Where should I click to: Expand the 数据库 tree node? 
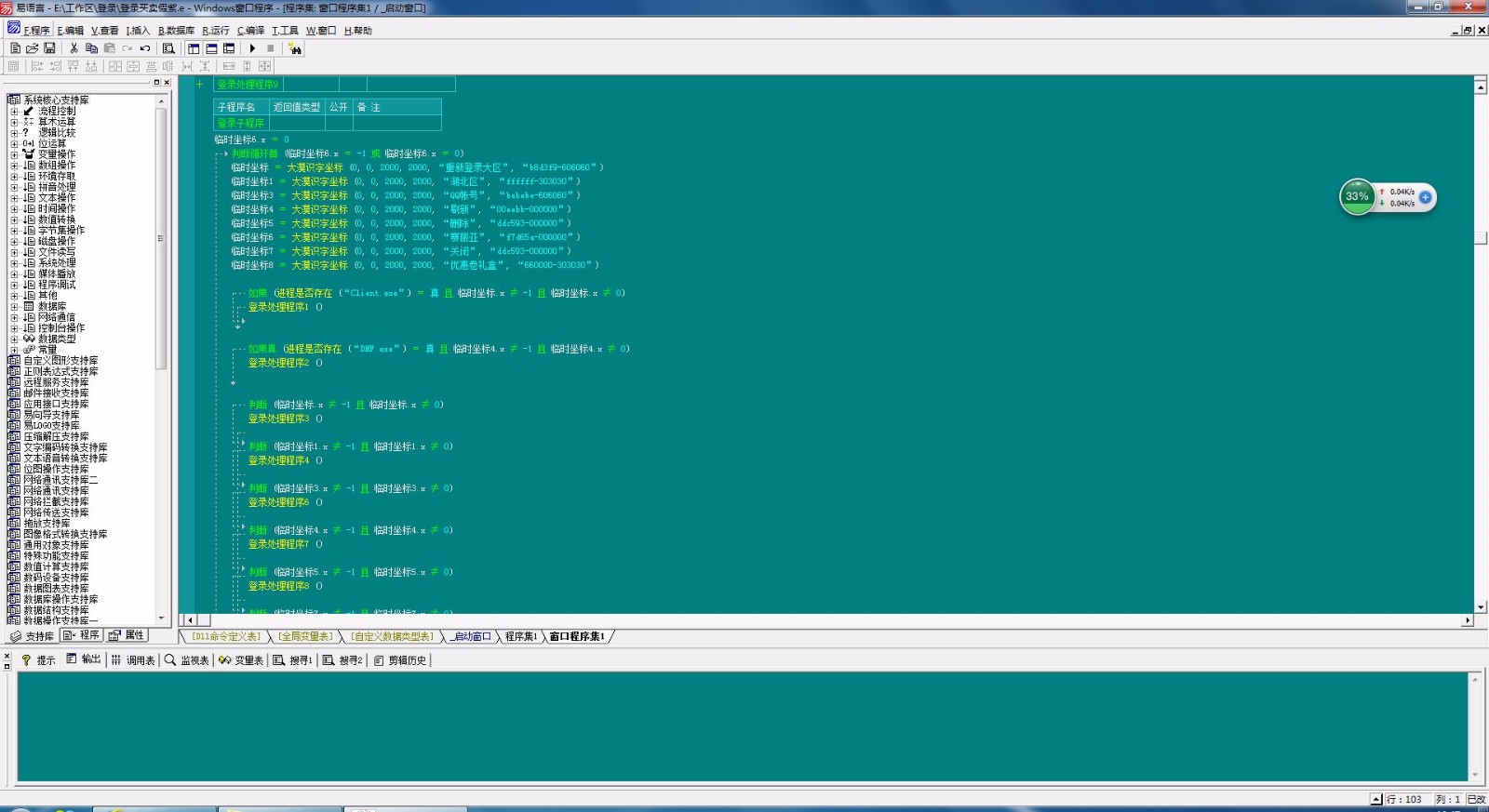(x=14, y=306)
